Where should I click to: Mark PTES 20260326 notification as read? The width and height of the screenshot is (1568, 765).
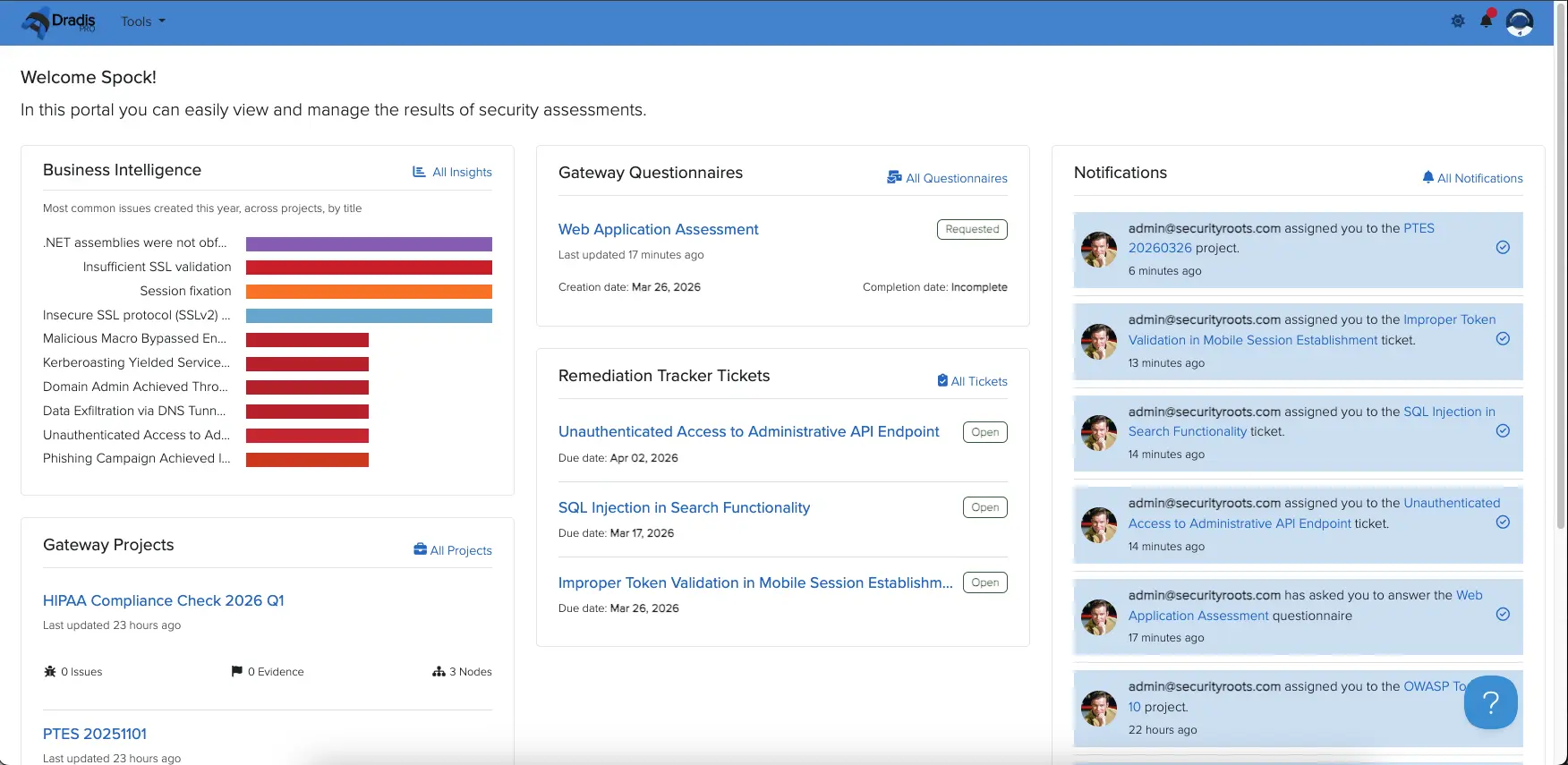click(1503, 248)
